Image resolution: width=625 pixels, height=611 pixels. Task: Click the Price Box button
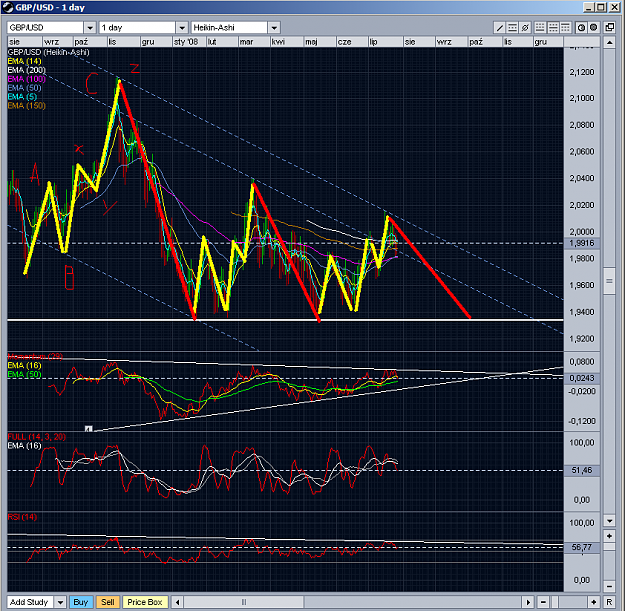click(145, 602)
